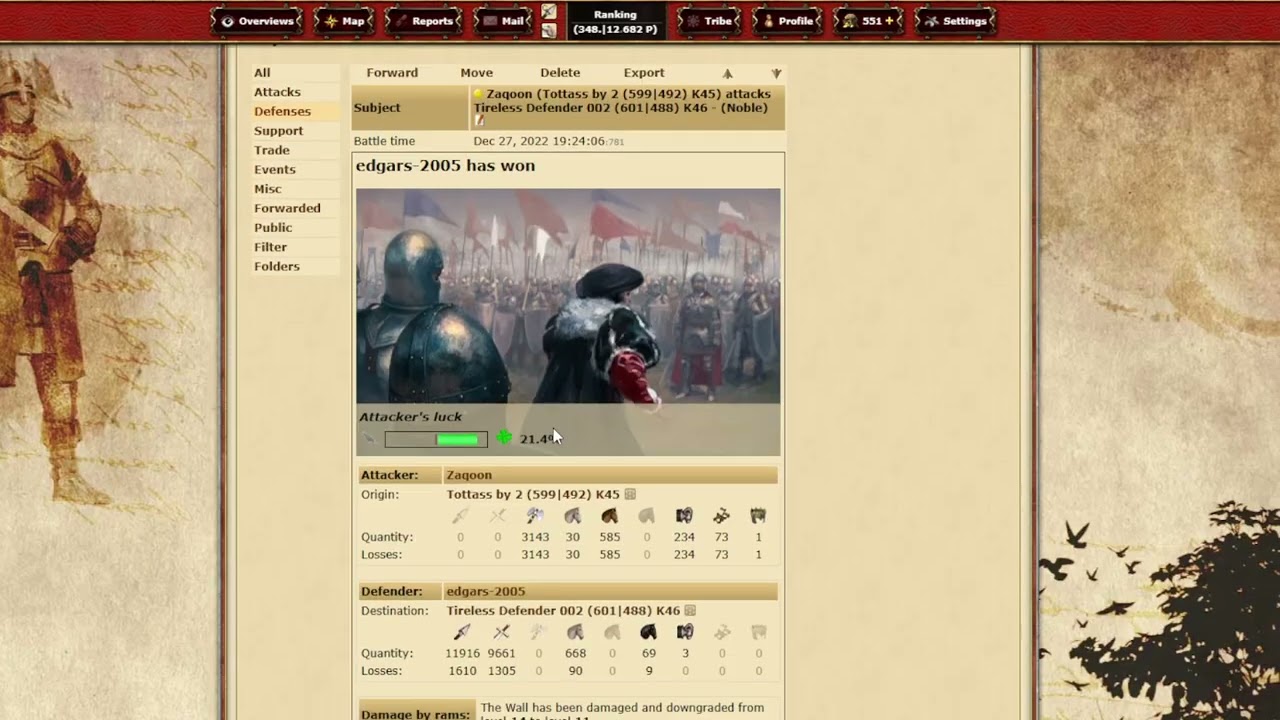1280x720 pixels.
Task: Click the green luck clover icon
Action: [x=504, y=437]
